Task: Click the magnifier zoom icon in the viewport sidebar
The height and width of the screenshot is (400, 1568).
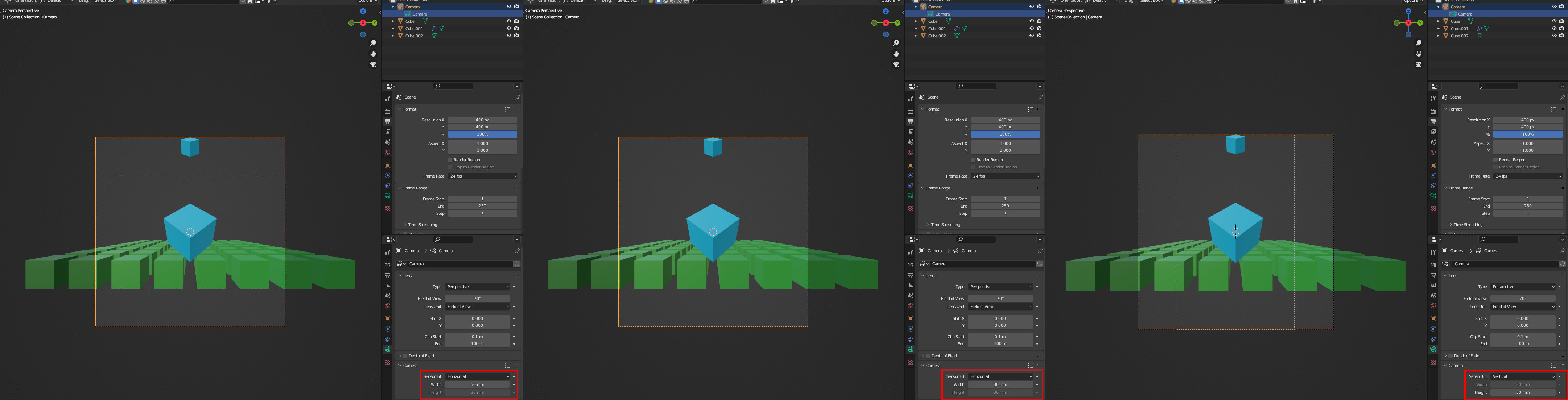Action: pos(372,43)
